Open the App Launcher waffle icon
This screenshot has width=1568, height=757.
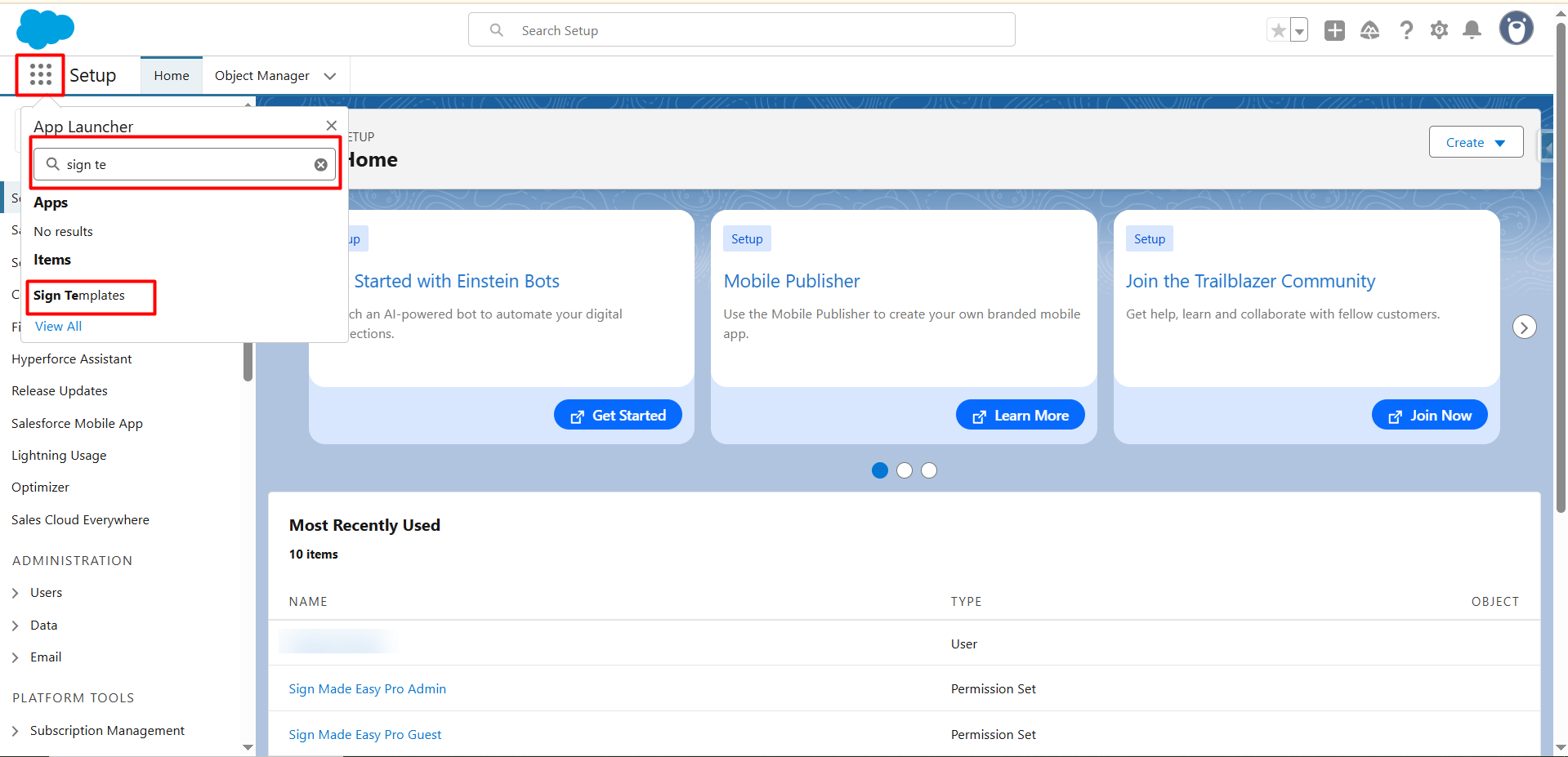[x=40, y=74]
